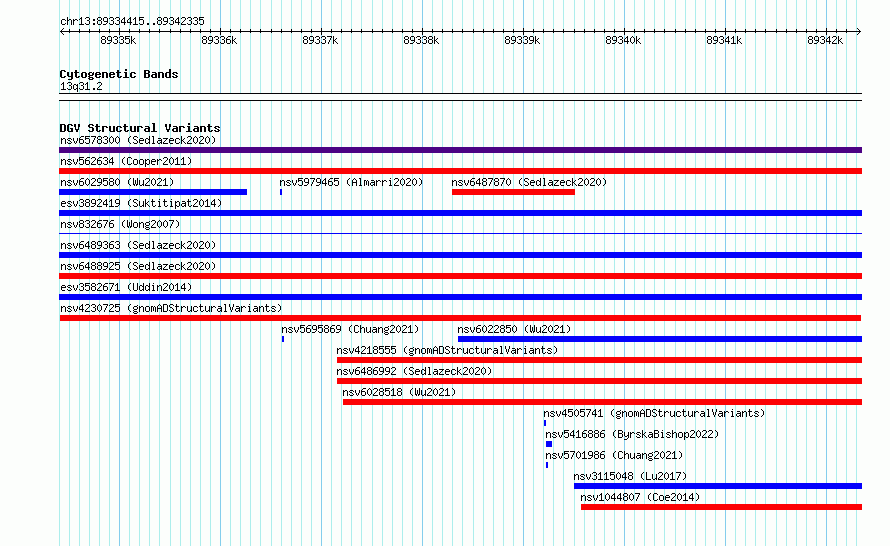890x546 pixels.
Task: Click the tiny blue nsv4505741 marker
Action: (x=545, y=423)
